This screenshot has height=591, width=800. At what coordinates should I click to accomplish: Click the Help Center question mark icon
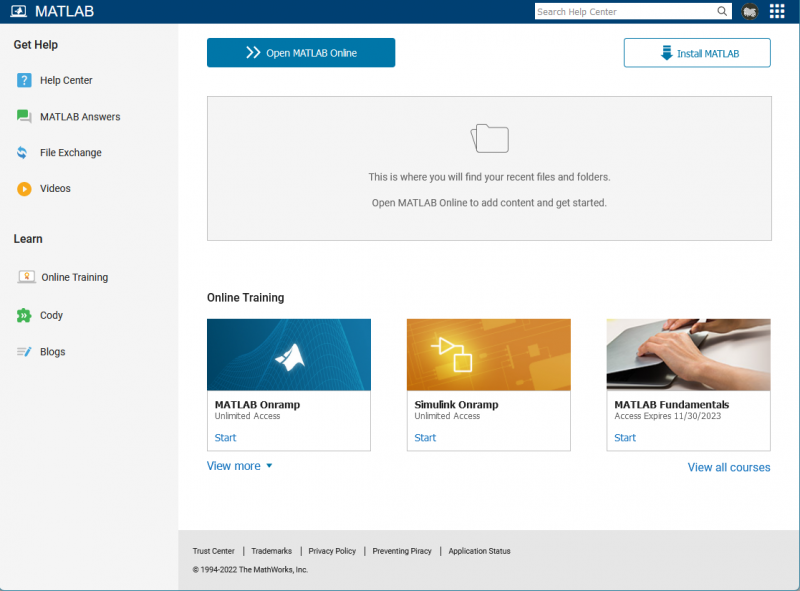pyautogui.click(x=24, y=80)
